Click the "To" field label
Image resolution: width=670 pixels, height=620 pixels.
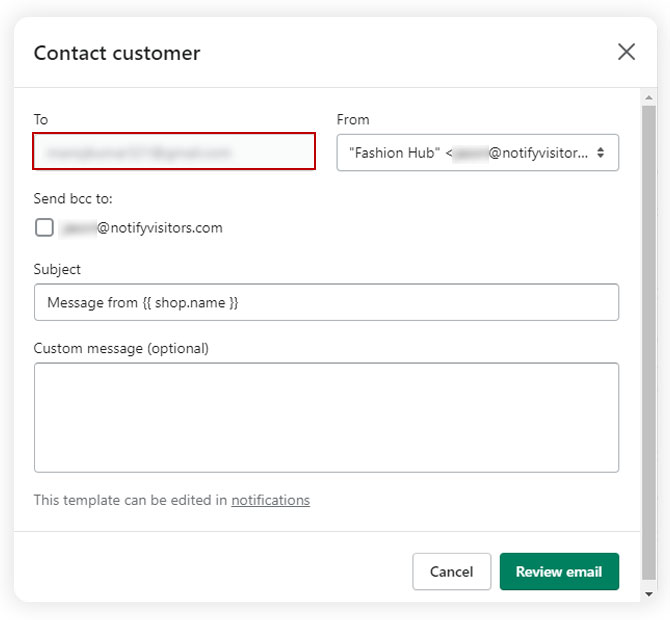pyautogui.click(x=41, y=120)
